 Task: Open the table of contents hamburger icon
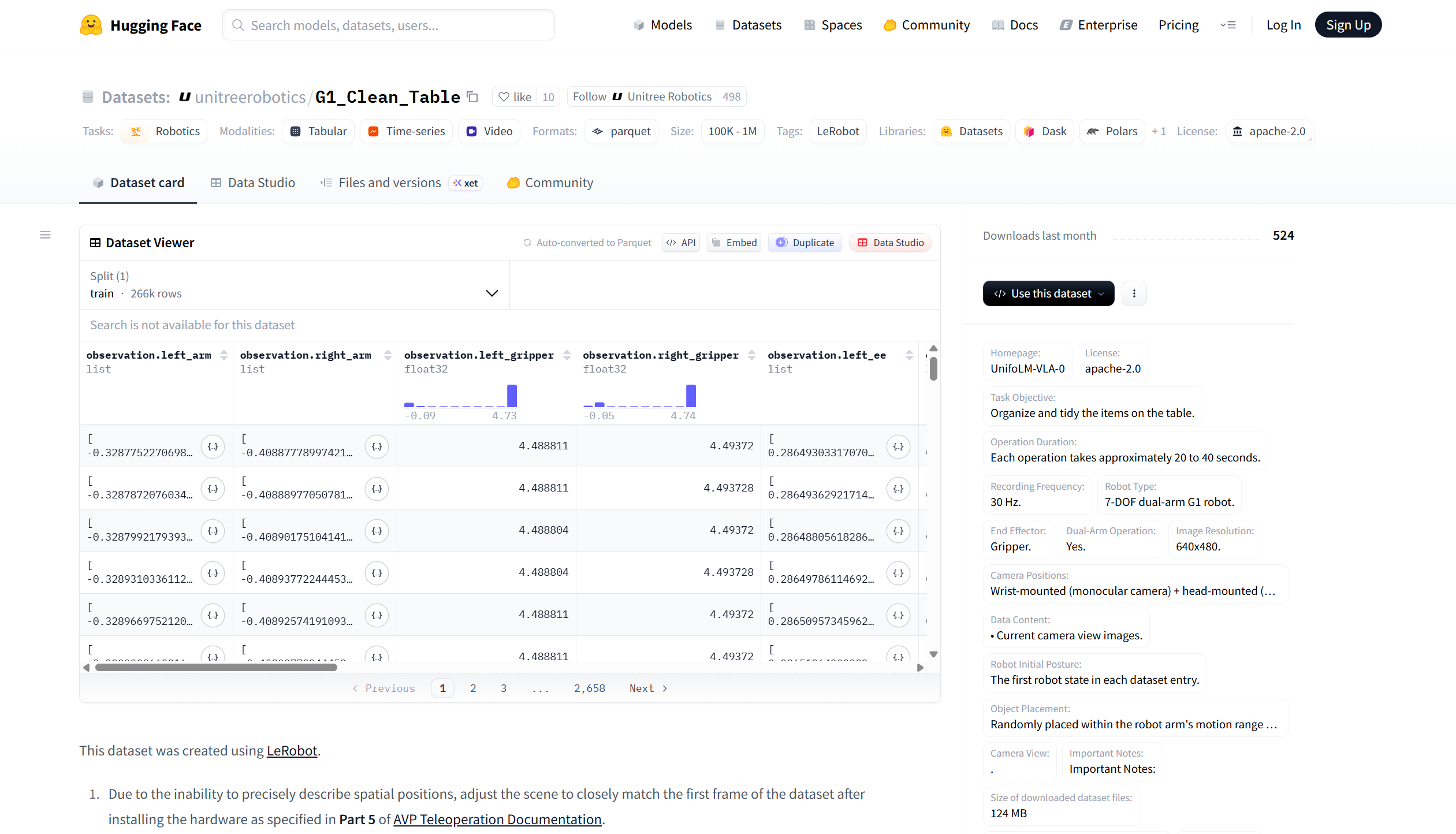45,235
